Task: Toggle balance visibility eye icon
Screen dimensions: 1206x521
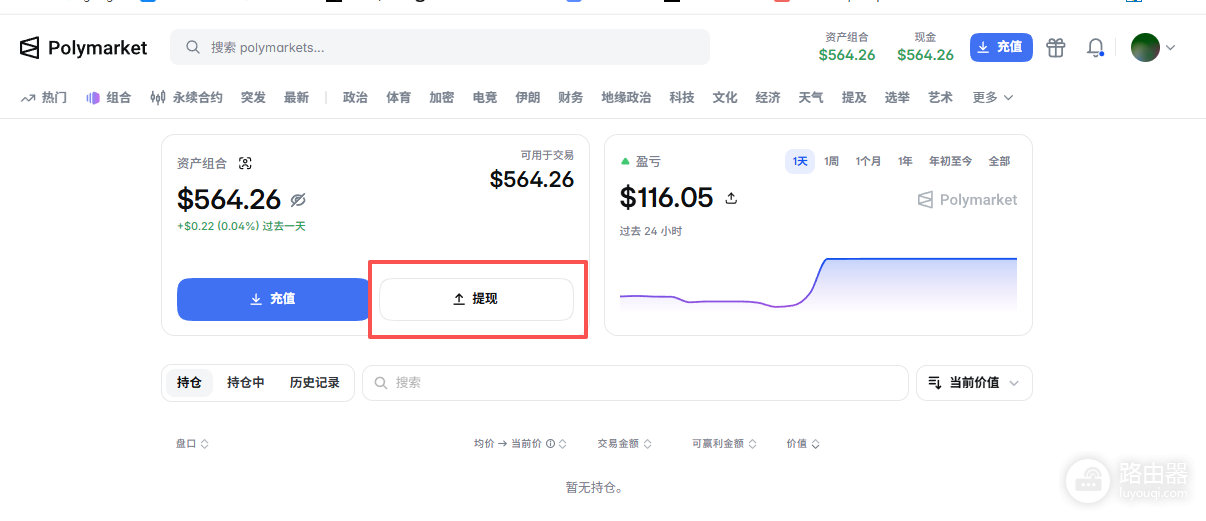Action: (x=298, y=199)
